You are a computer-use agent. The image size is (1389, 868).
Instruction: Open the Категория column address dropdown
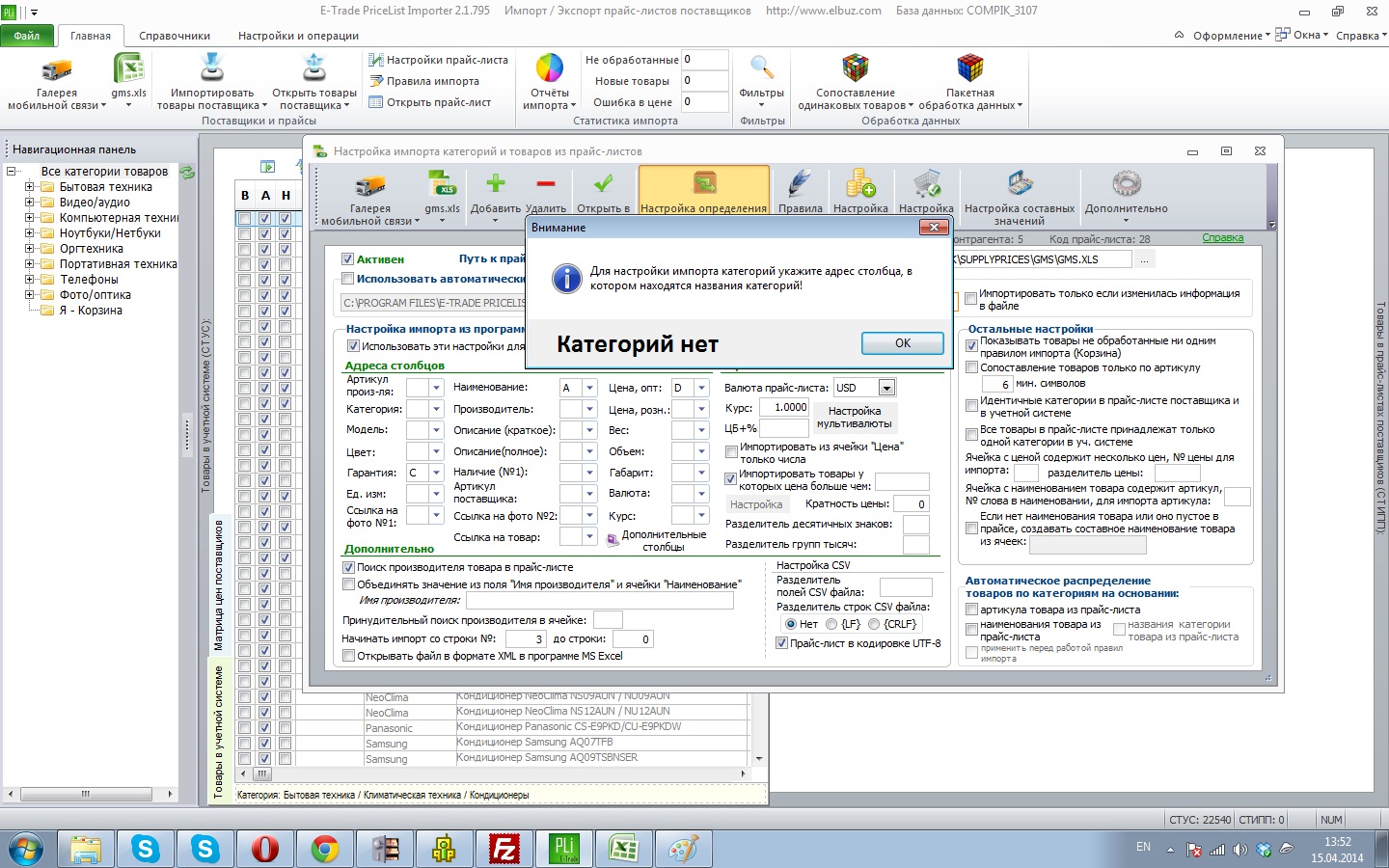tap(435, 409)
